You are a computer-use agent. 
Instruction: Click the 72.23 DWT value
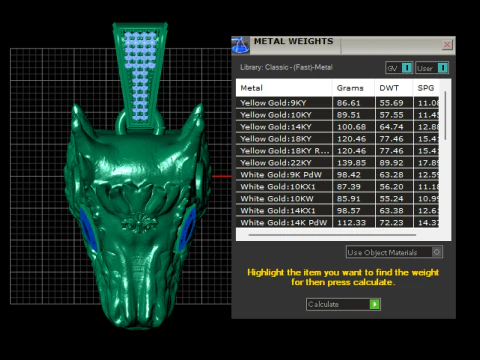391,223
